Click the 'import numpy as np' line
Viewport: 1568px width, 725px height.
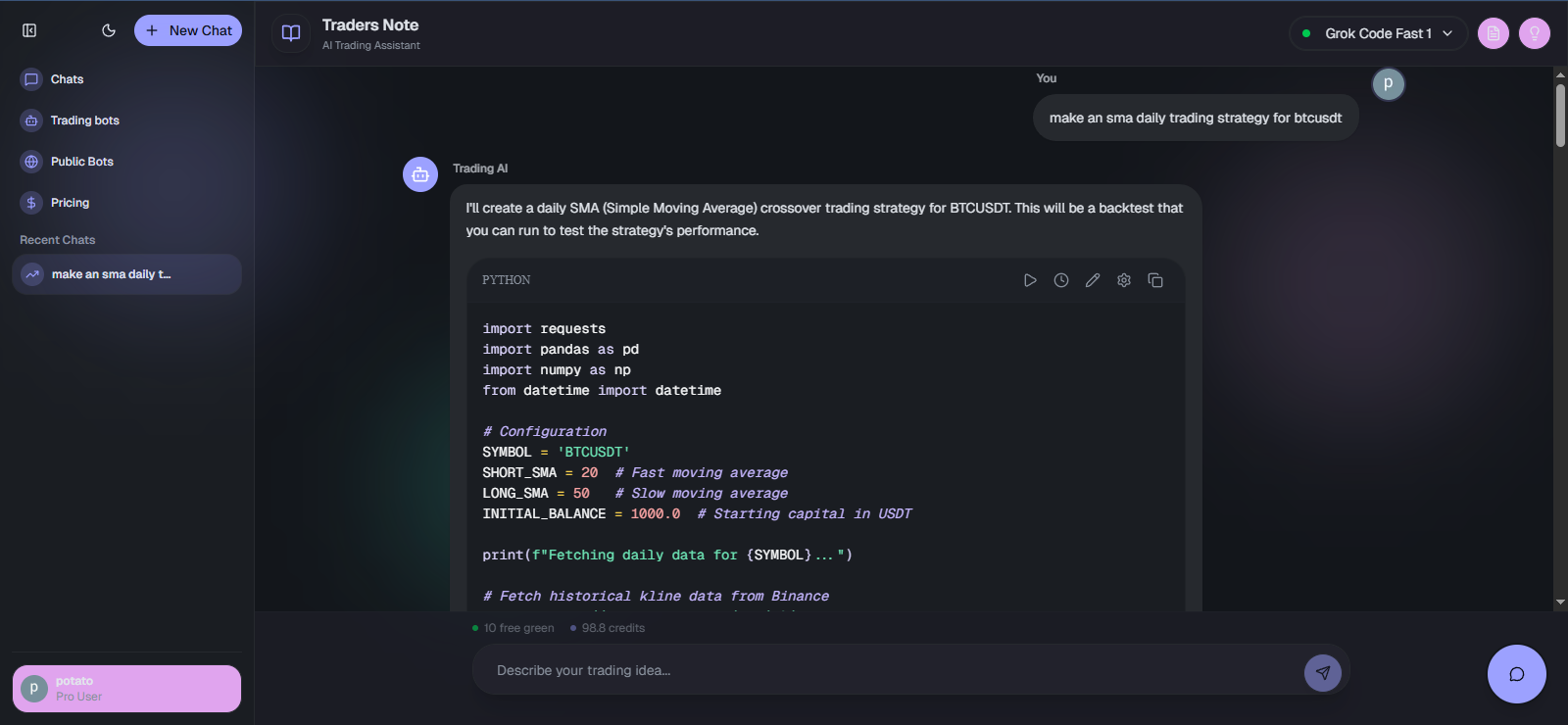pyautogui.click(x=557, y=370)
